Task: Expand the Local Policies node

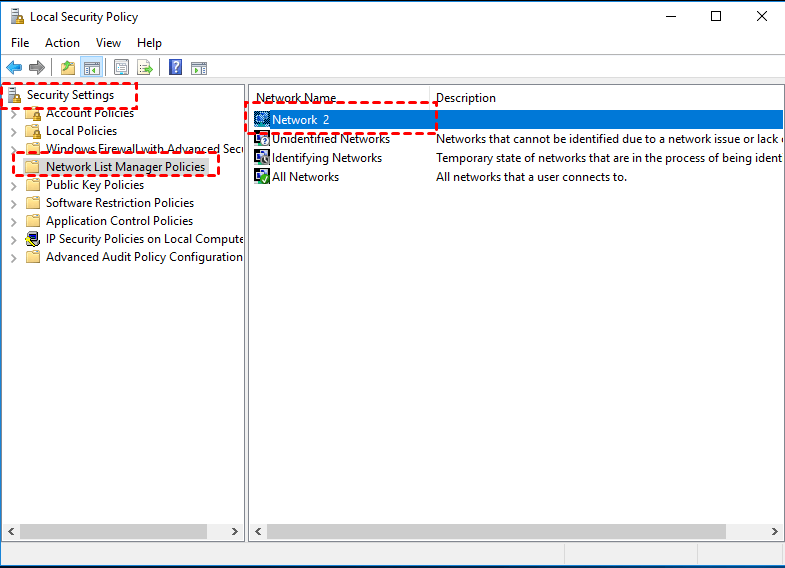Action: click(14, 131)
